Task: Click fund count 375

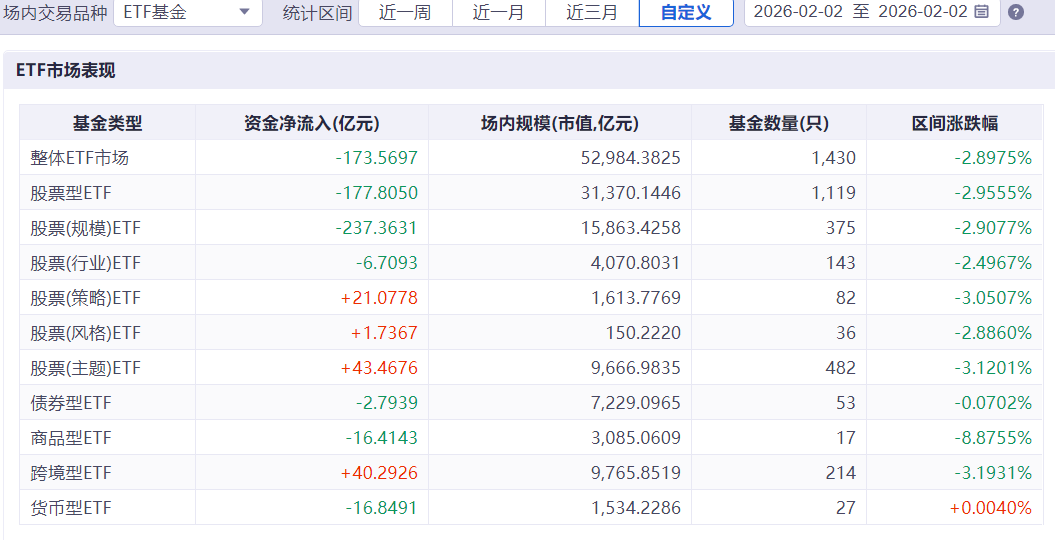Action: tap(841, 228)
